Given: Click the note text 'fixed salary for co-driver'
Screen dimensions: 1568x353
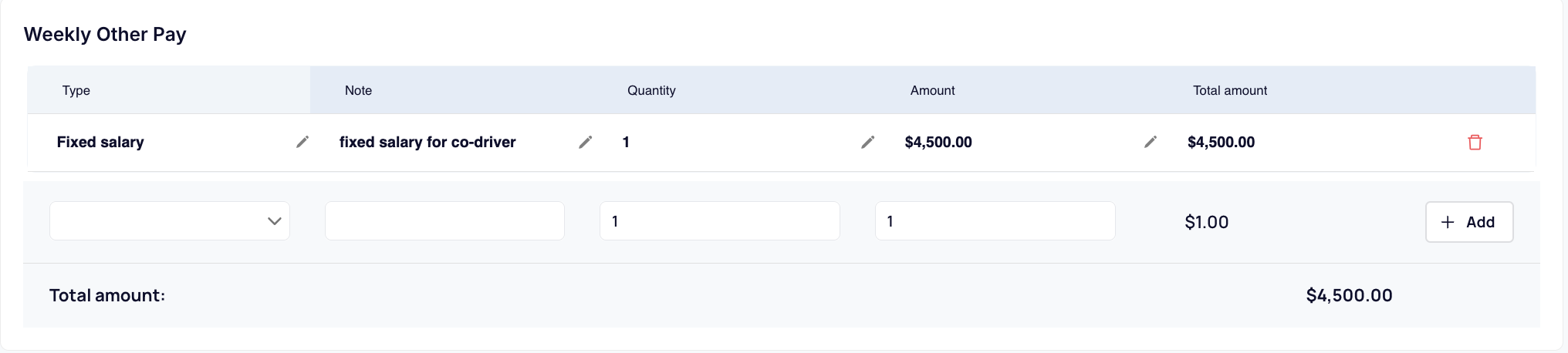Looking at the screenshot, I should coord(427,142).
